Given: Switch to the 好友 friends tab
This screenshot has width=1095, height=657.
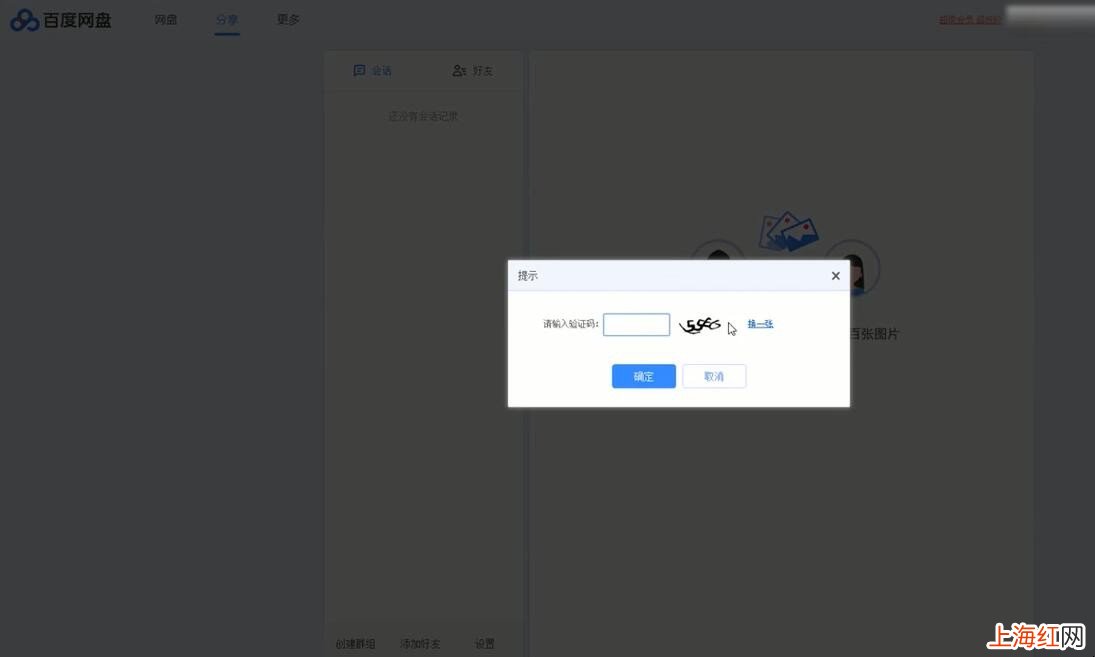Looking at the screenshot, I should (473, 71).
